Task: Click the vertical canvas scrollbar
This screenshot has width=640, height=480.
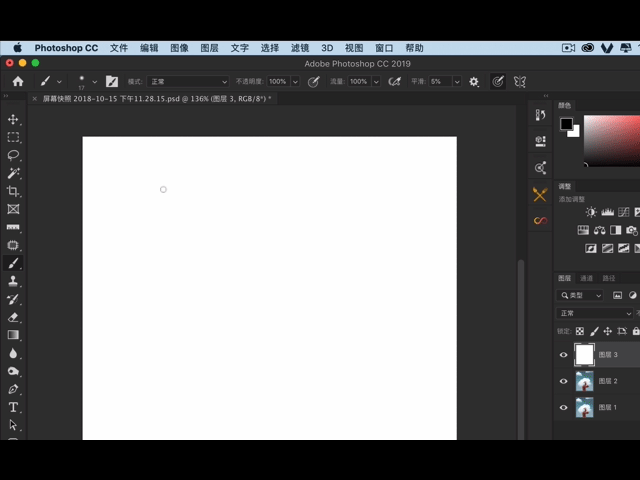Action: (521, 349)
